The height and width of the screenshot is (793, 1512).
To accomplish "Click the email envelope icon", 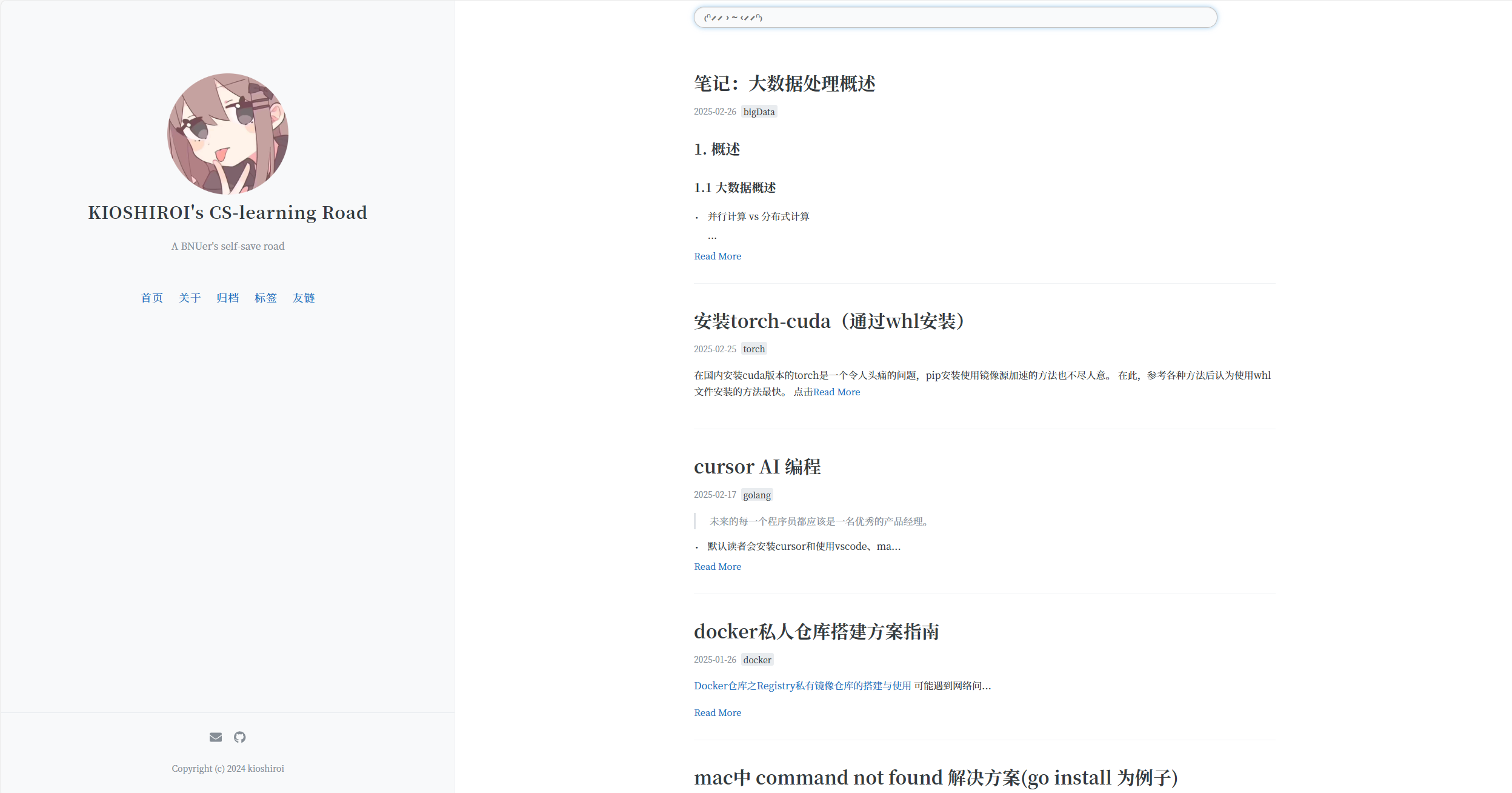I will 216,737.
